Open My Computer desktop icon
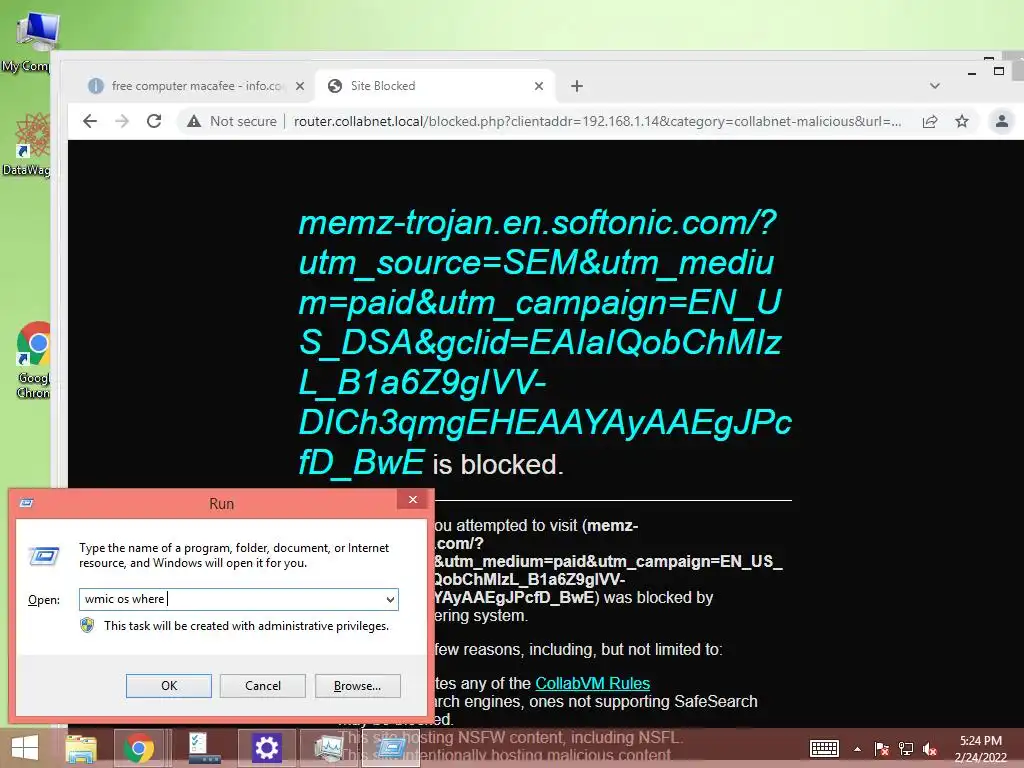Screen dimensions: 1024x768 (x=33, y=42)
